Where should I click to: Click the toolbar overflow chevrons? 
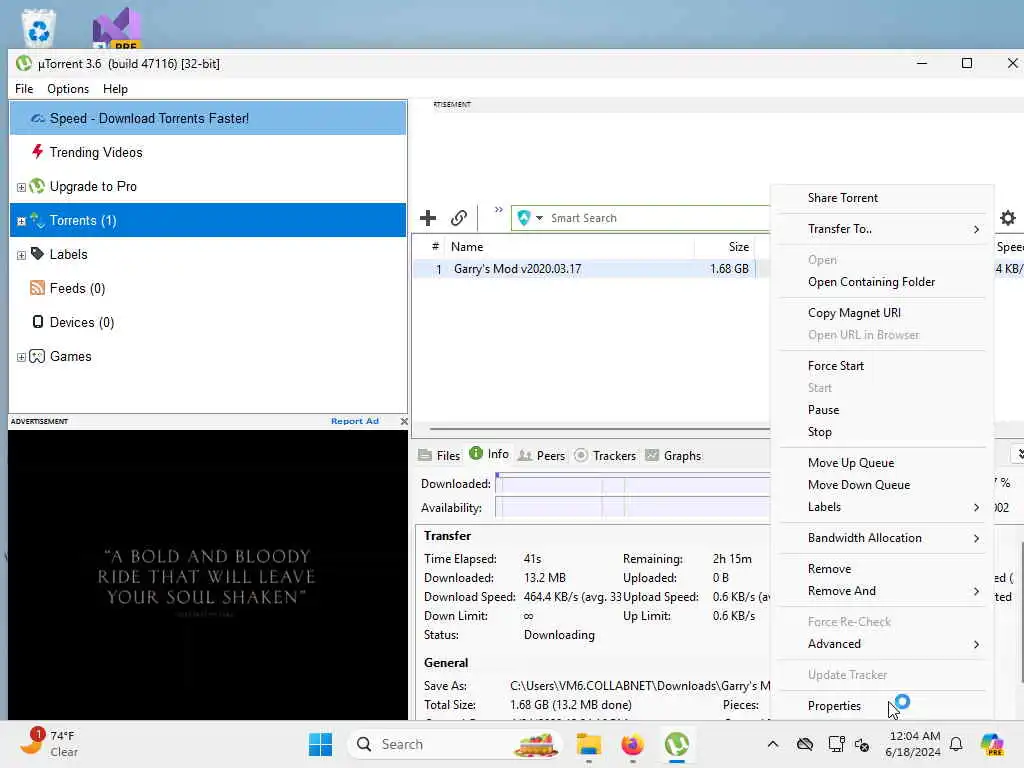(x=499, y=210)
